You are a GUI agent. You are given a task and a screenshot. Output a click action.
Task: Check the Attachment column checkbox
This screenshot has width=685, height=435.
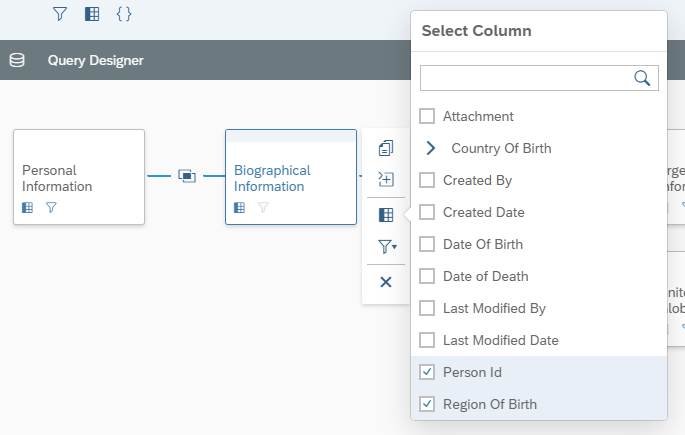pos(427,116)
